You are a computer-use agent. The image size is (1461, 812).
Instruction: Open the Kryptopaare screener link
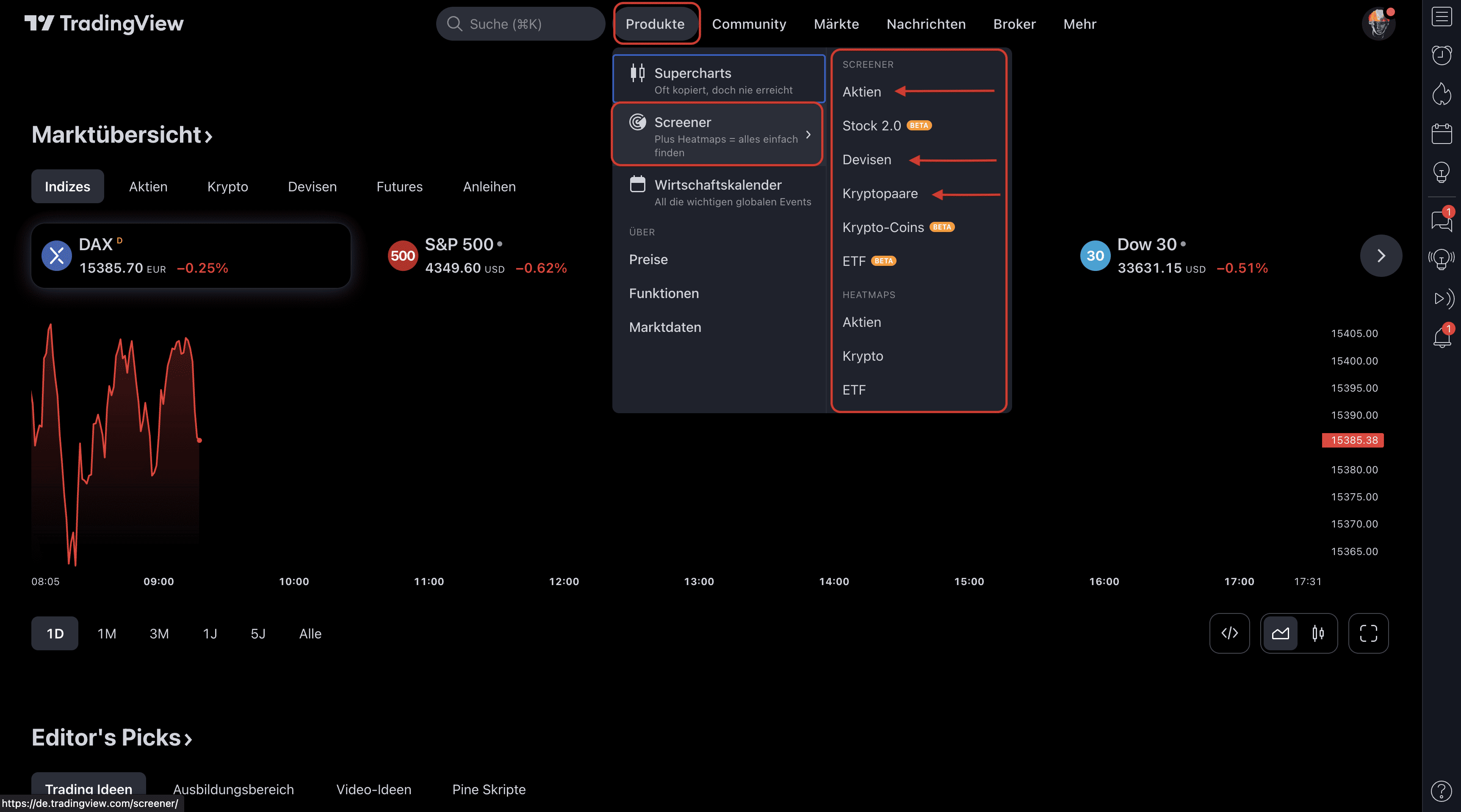[880, 193]
